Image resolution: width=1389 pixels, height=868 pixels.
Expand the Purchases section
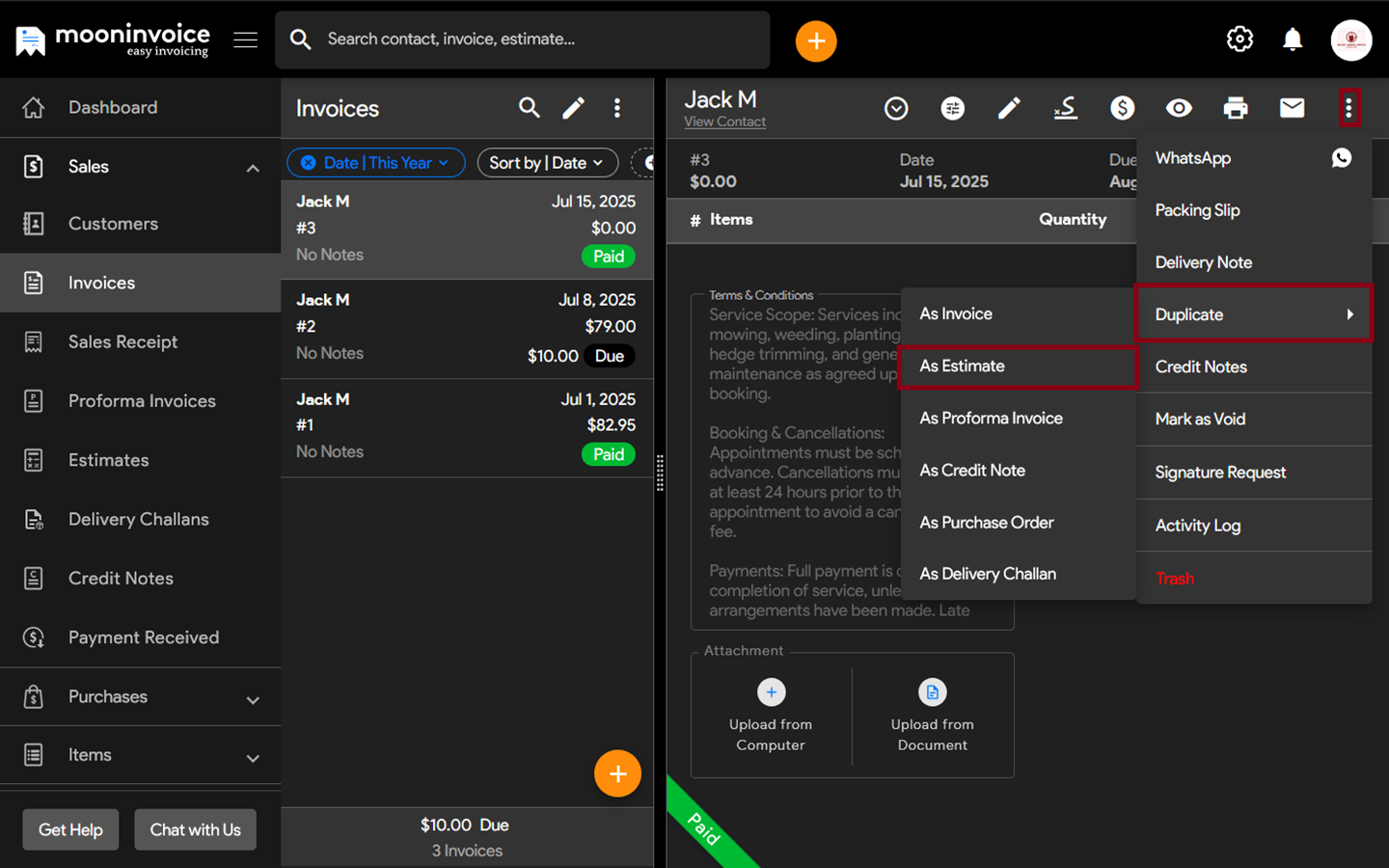click(253, 700)
